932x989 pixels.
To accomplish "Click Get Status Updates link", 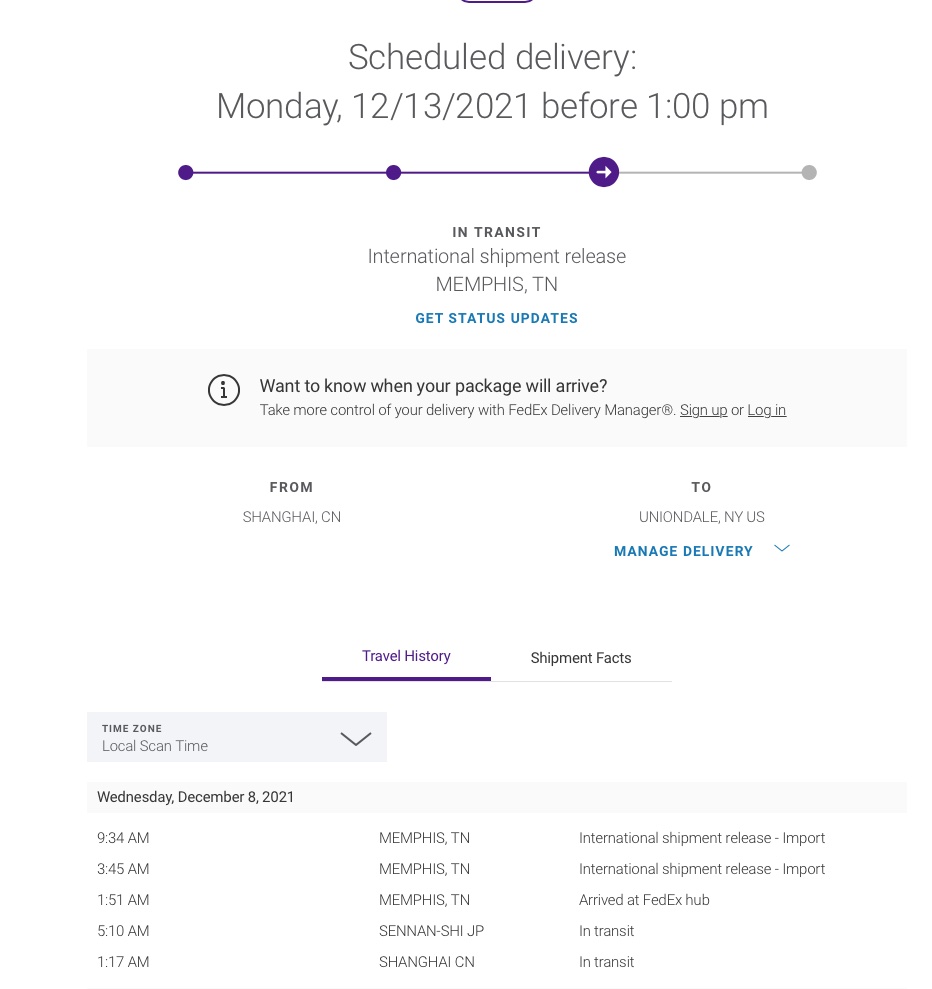I will coord(496,318).
